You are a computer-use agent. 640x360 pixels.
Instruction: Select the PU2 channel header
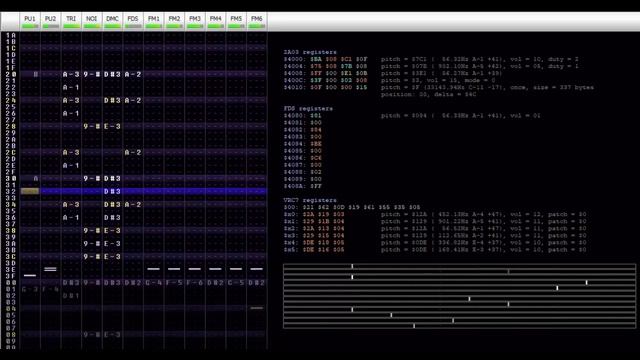[x=51, y=22]
